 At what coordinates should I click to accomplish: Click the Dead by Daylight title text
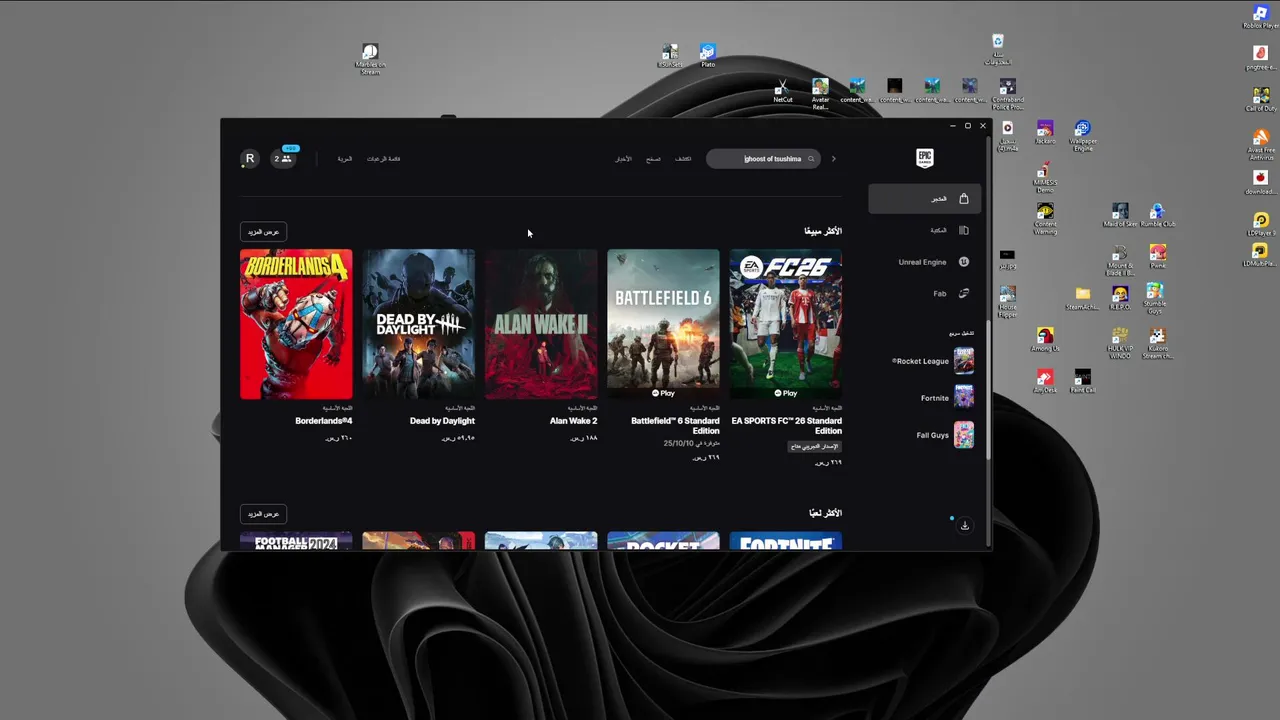point(442,421)
